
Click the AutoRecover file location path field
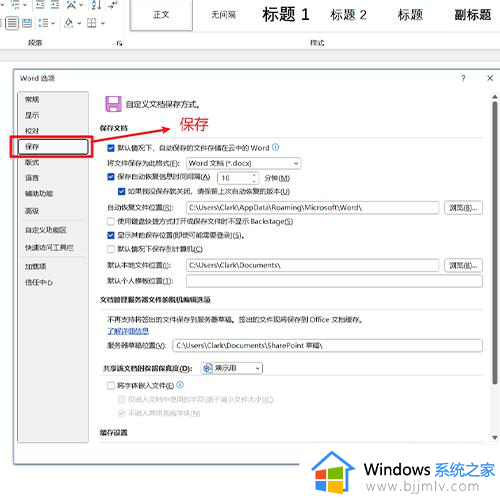(x=312, y=208)
